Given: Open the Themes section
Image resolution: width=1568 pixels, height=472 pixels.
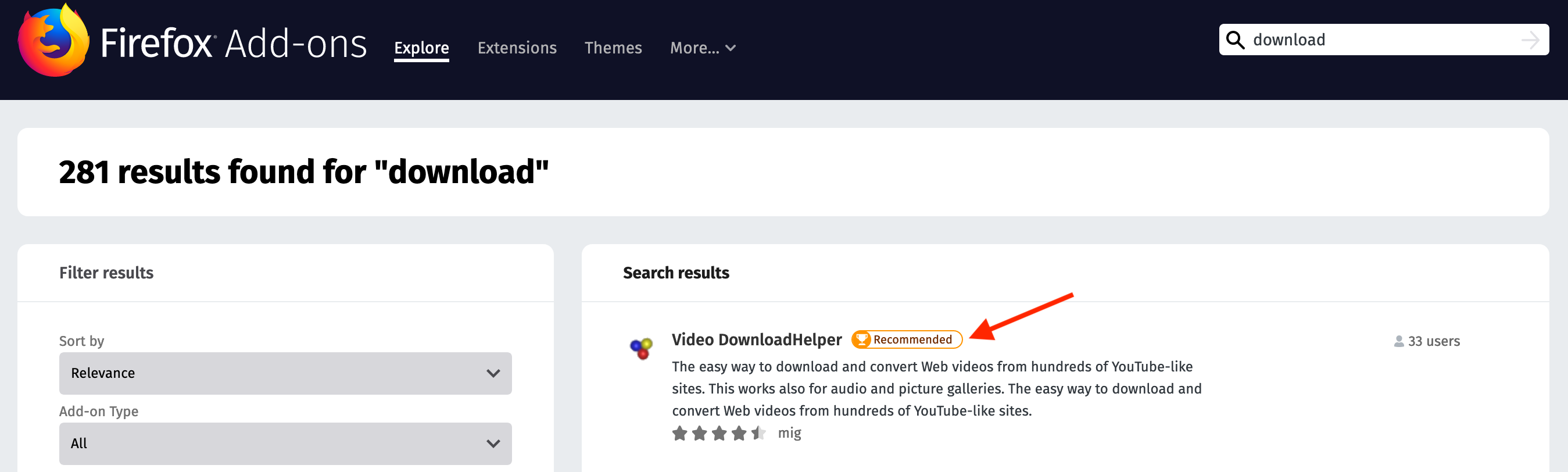Looking at the screenshot, I should [613, 48].
